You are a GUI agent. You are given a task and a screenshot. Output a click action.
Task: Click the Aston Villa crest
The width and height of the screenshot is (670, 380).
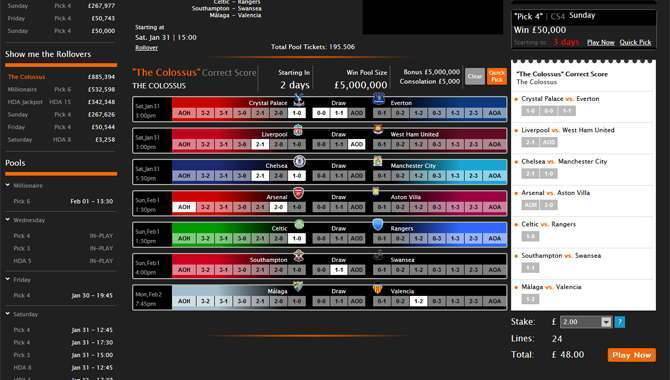click(376, 191)
